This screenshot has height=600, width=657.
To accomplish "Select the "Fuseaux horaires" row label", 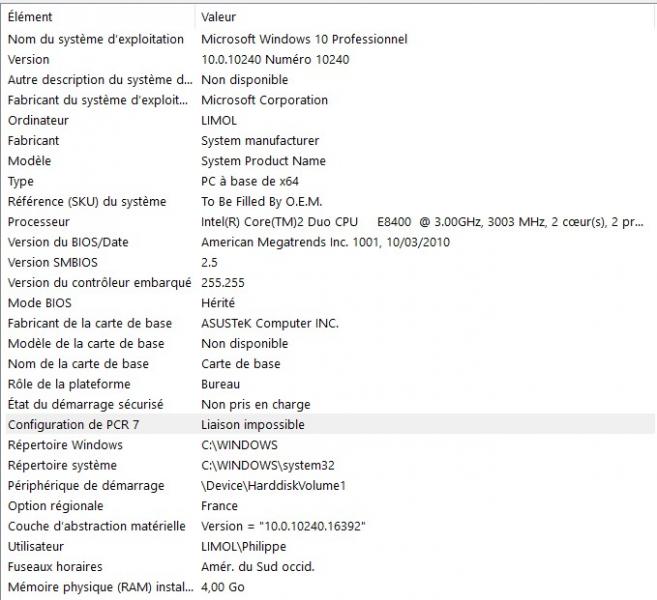I will coord(55,566).
